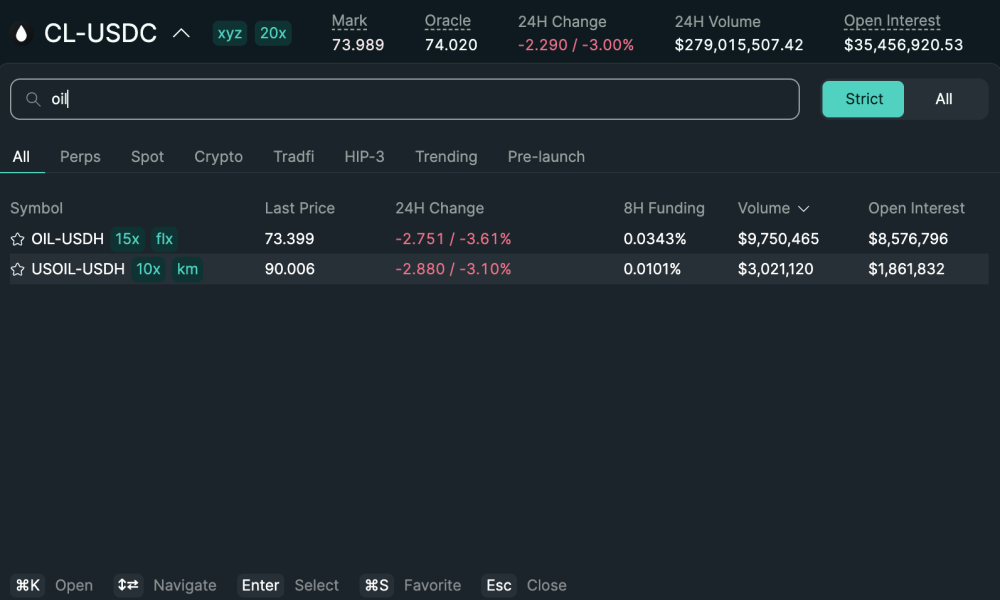The image size is (1000, 600).
Task: Click the km badge on USOIL-USDH
Action: tap(187, 269)
